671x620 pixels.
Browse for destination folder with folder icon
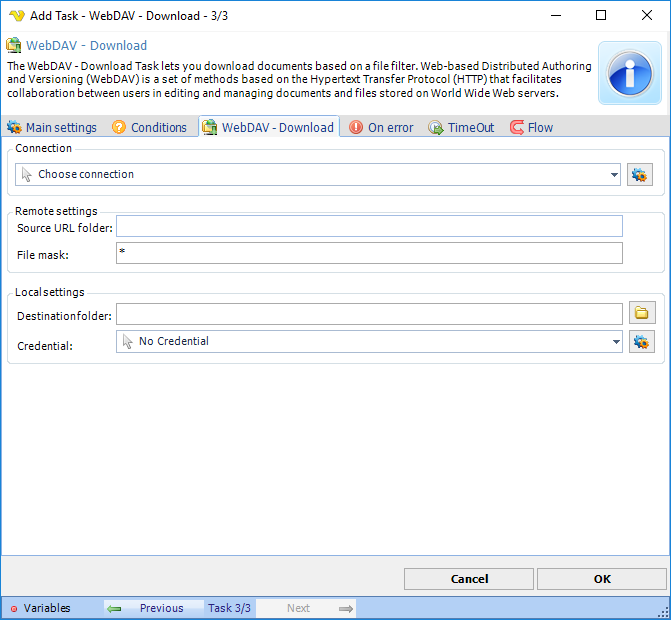[x=641, y=313]
